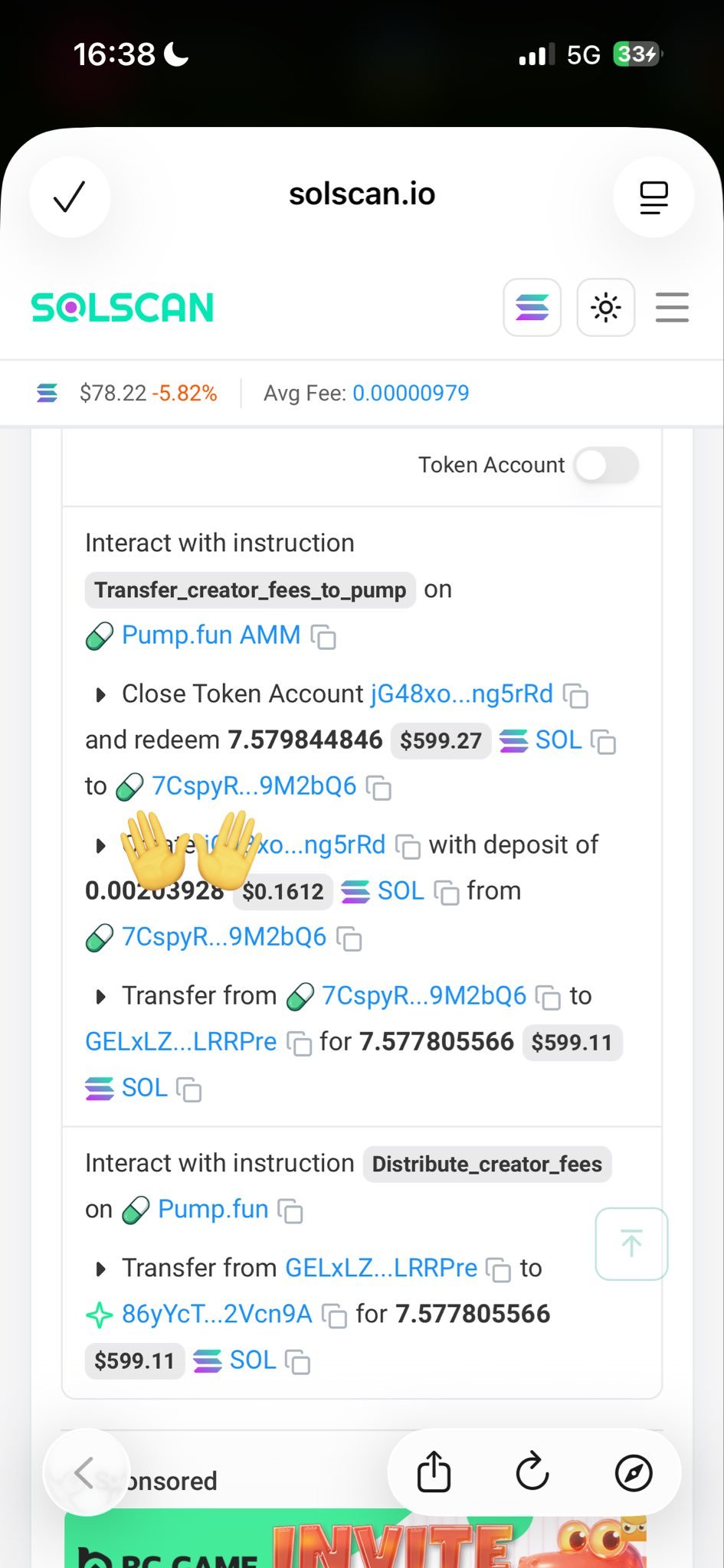
Task: Switch theme using the sun icon
Action: coord(605,308)
